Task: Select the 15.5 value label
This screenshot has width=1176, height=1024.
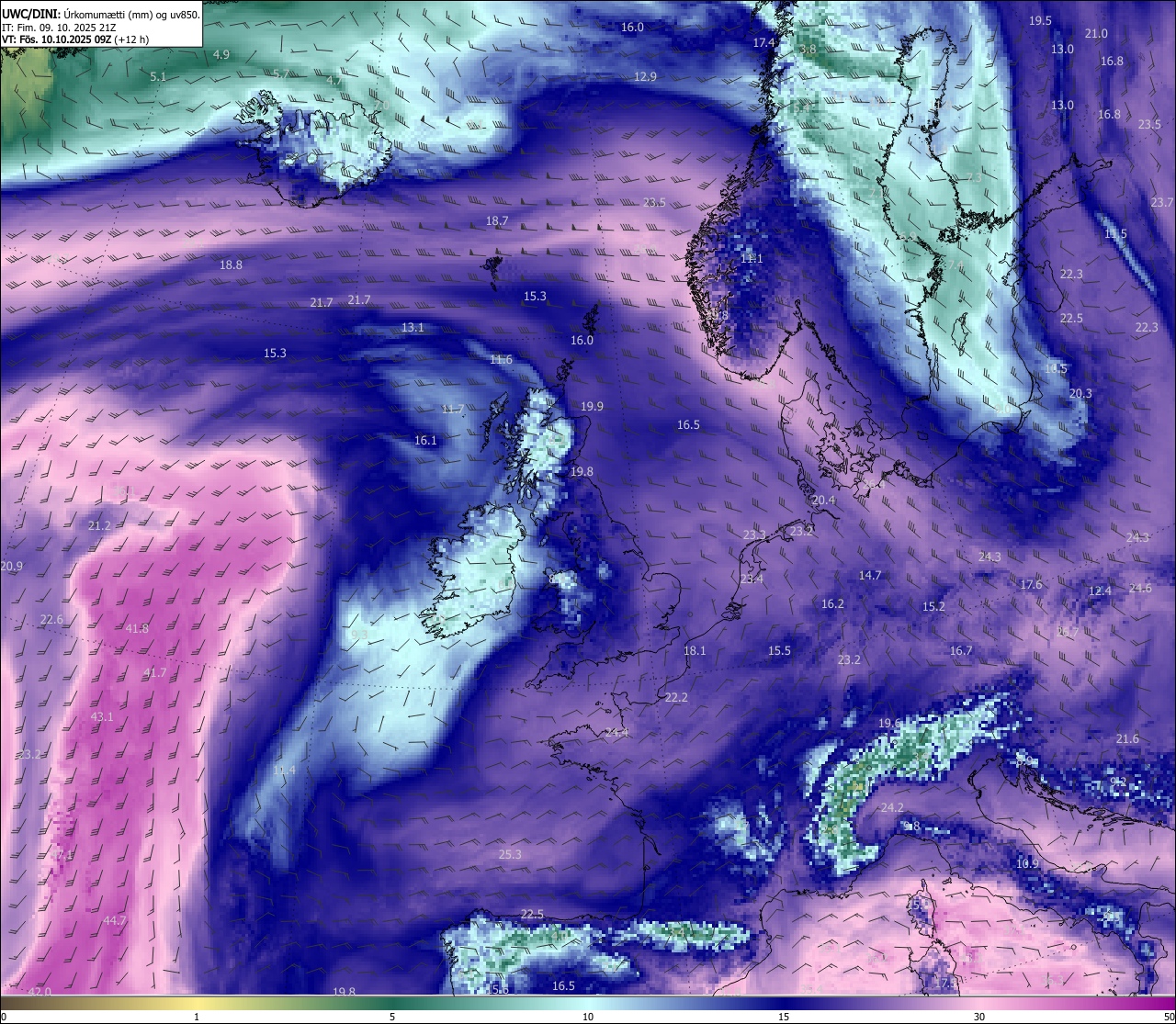Action: pos(779,651)
